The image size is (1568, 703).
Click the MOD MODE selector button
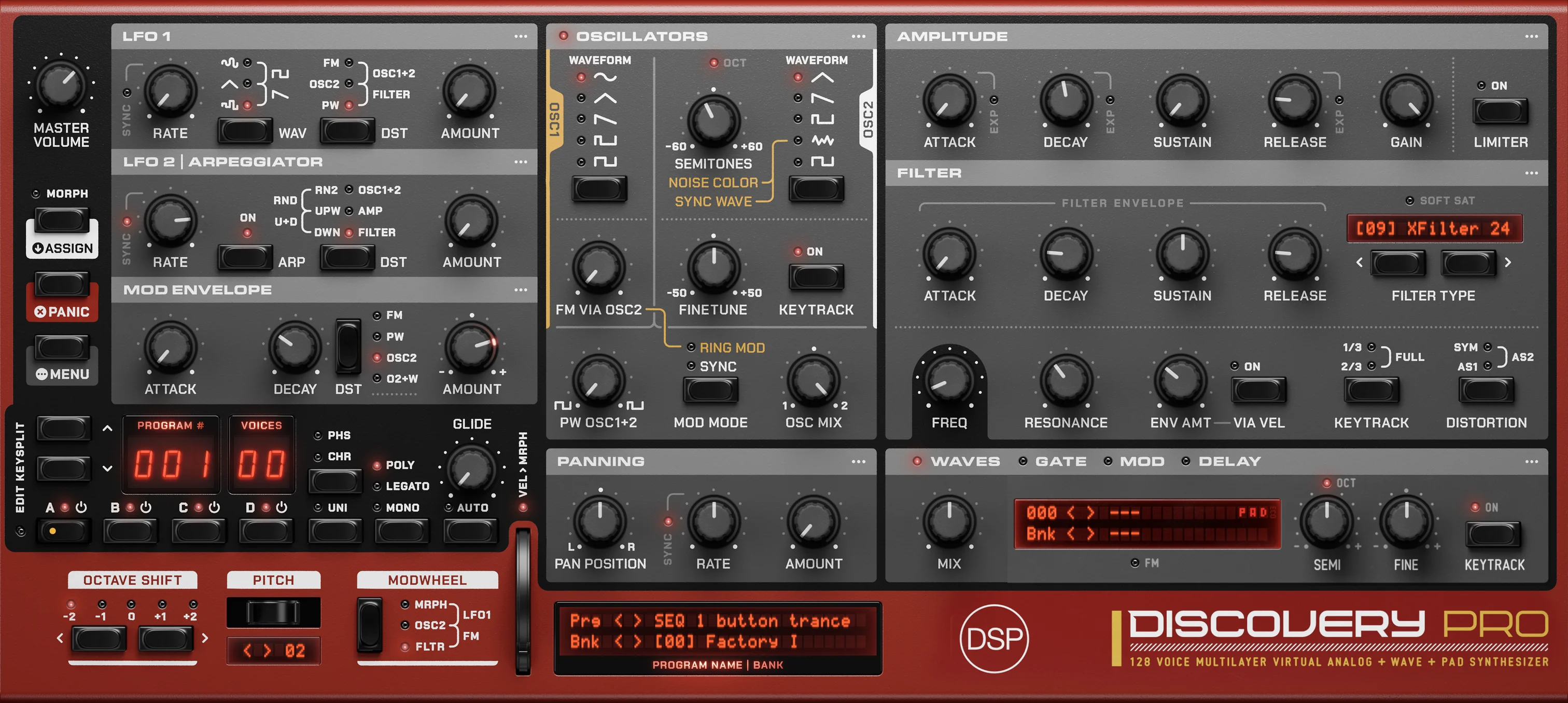[710, 391]
